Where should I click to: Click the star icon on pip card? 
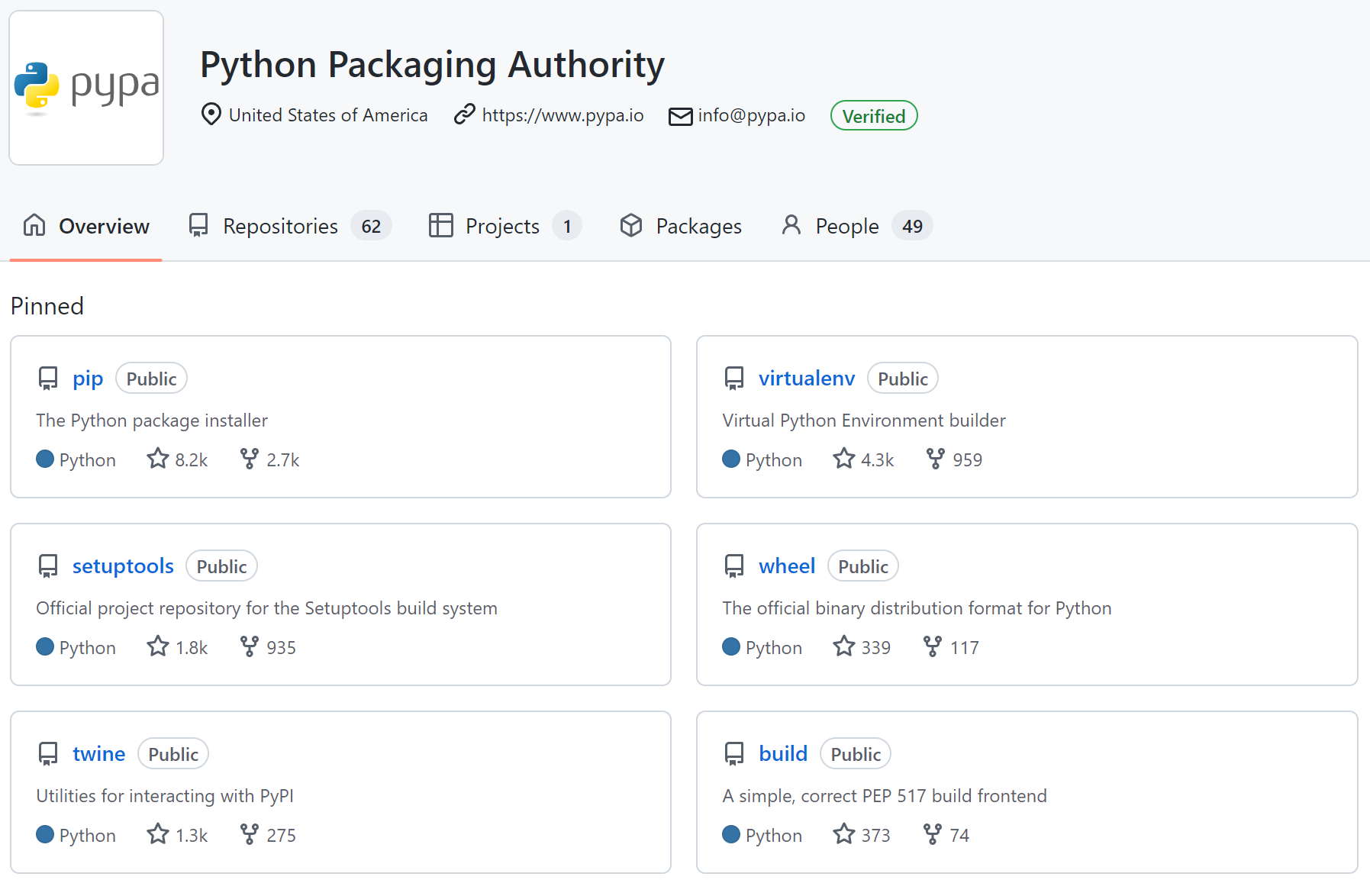point(158,459)
